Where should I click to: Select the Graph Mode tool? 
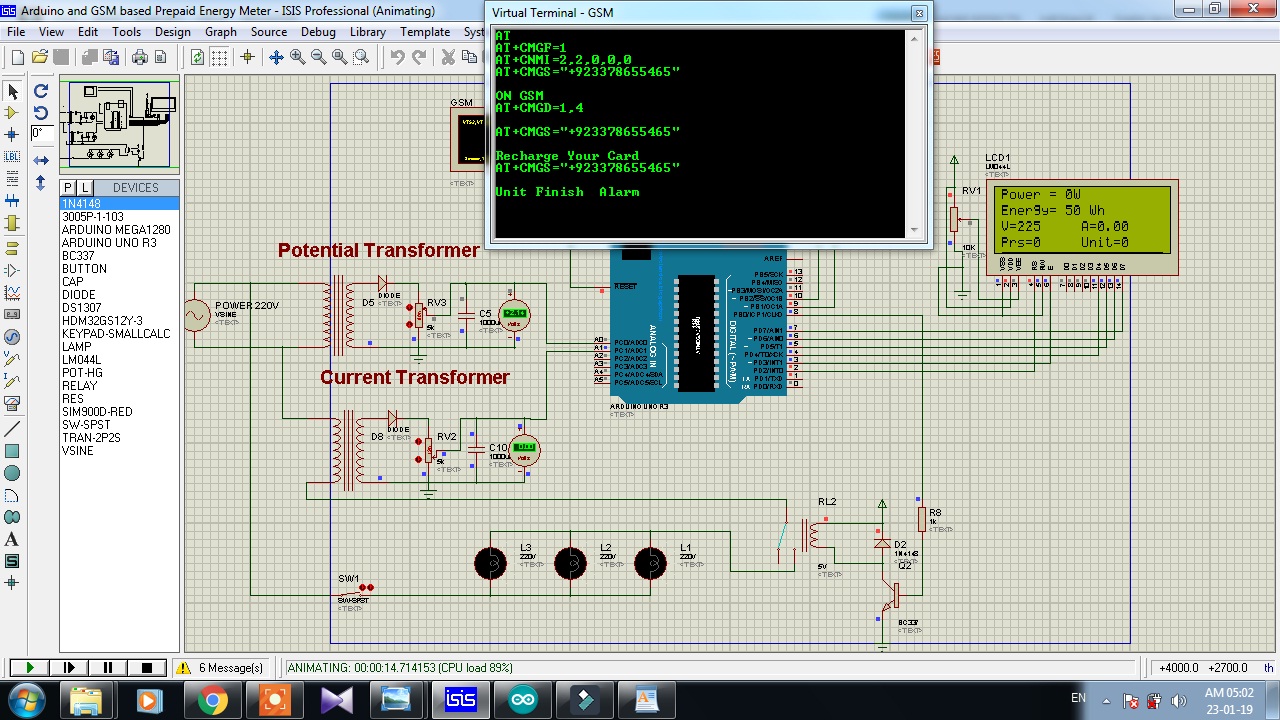pos(12,293)
